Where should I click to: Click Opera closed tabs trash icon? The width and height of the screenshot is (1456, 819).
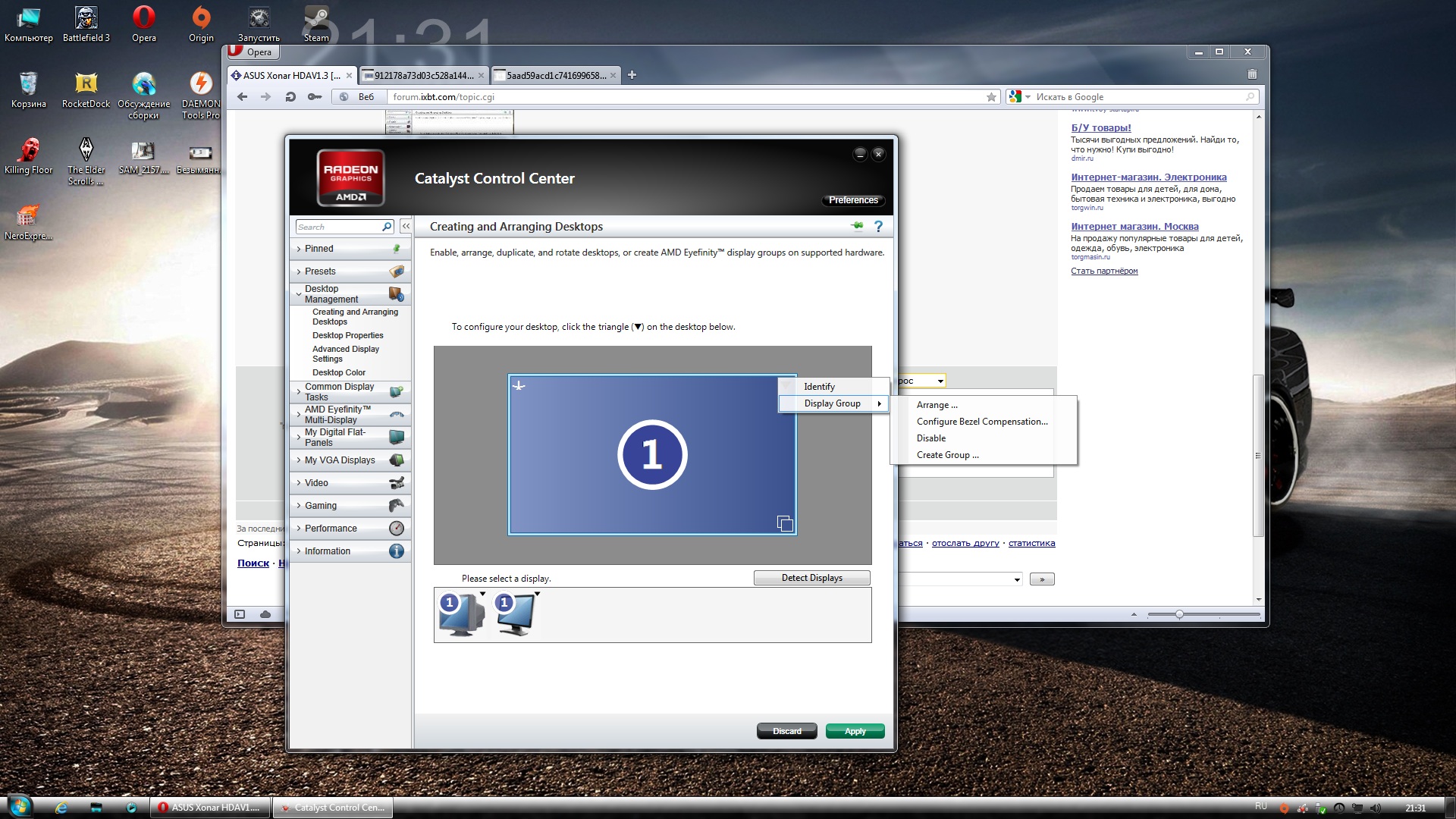[x=1252, y=74]
